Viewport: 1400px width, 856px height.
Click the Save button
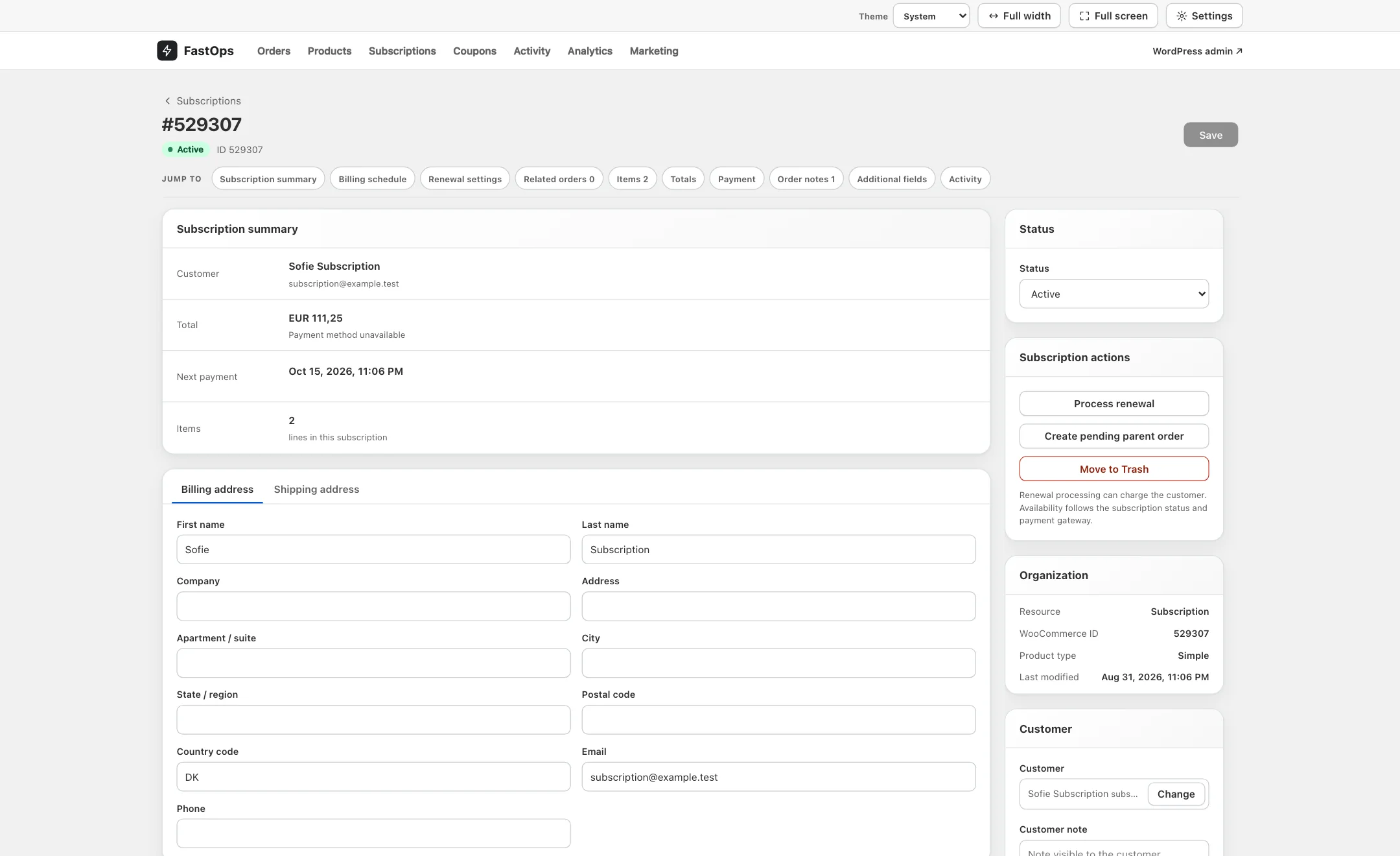point(1210,135)
